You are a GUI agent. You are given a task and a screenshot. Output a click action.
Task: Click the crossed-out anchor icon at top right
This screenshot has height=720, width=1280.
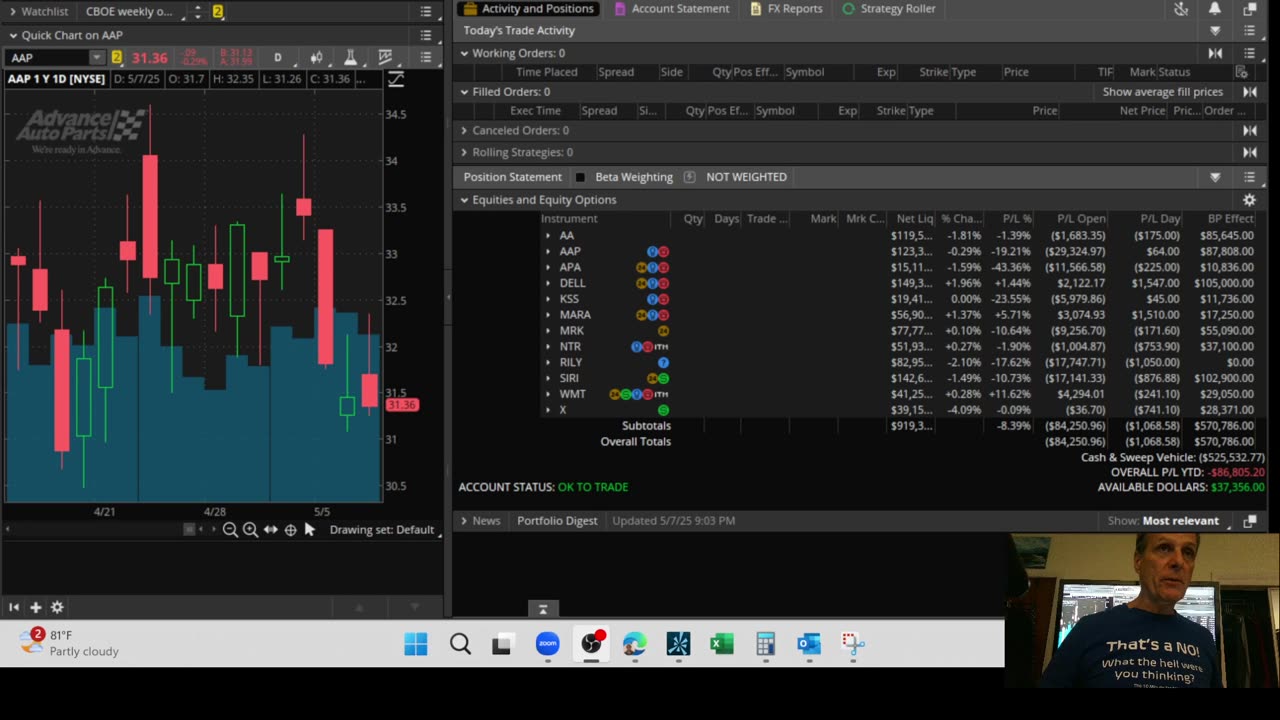coord(1181,9)
